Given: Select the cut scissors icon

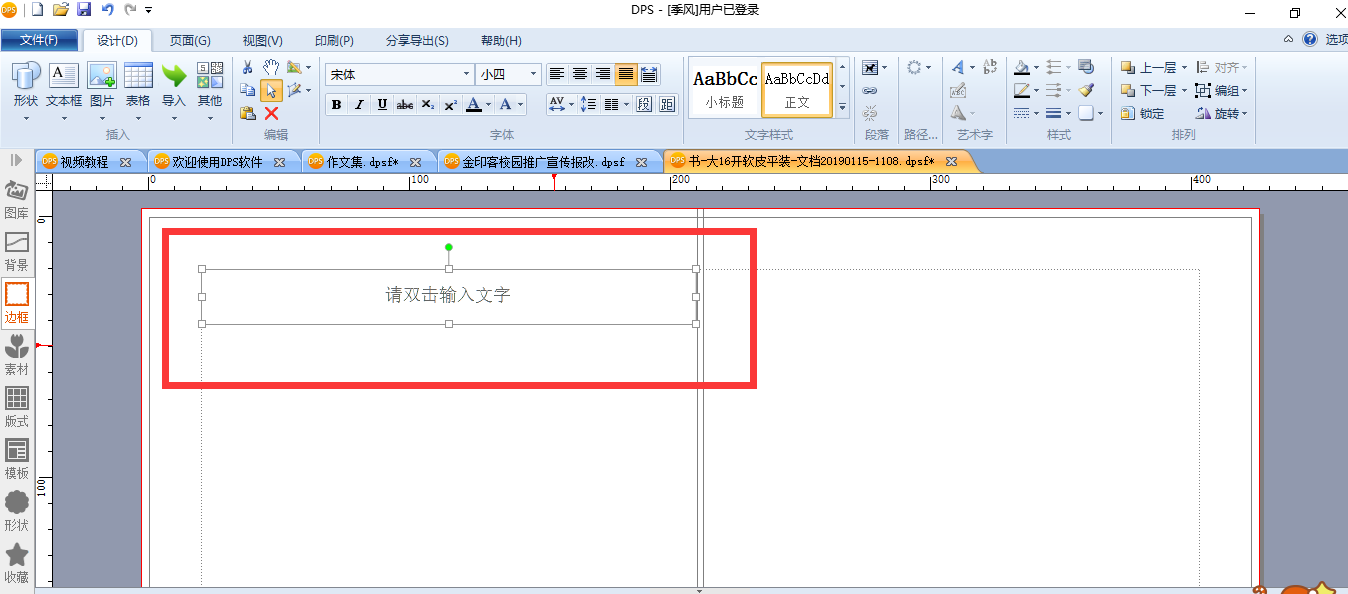Looking at the screenshot, I should [248, 67].
